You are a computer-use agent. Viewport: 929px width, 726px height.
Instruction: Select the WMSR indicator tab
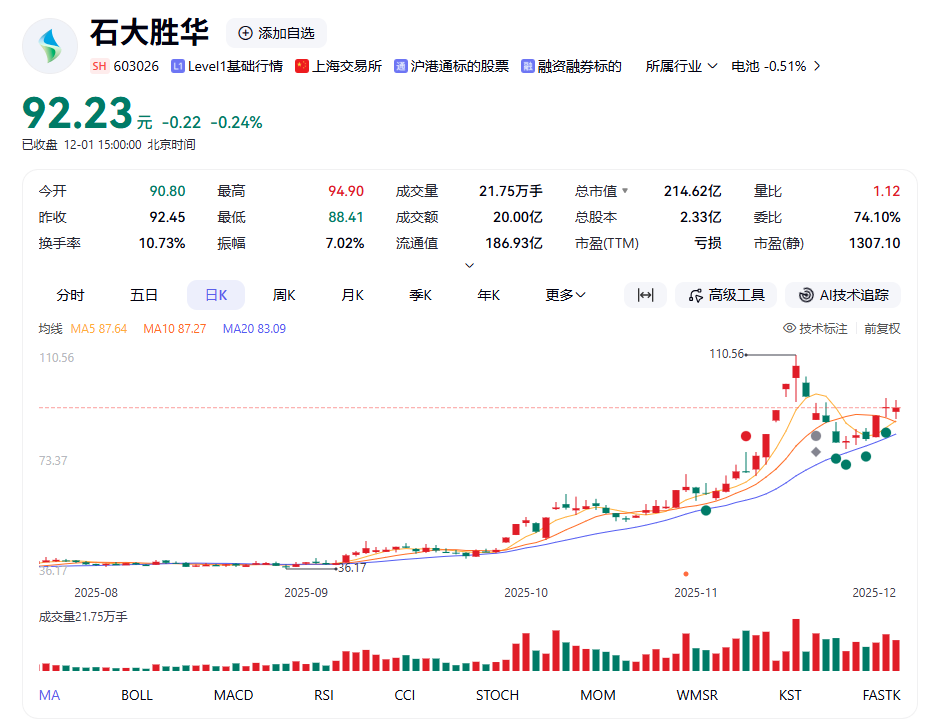[697, 695]
